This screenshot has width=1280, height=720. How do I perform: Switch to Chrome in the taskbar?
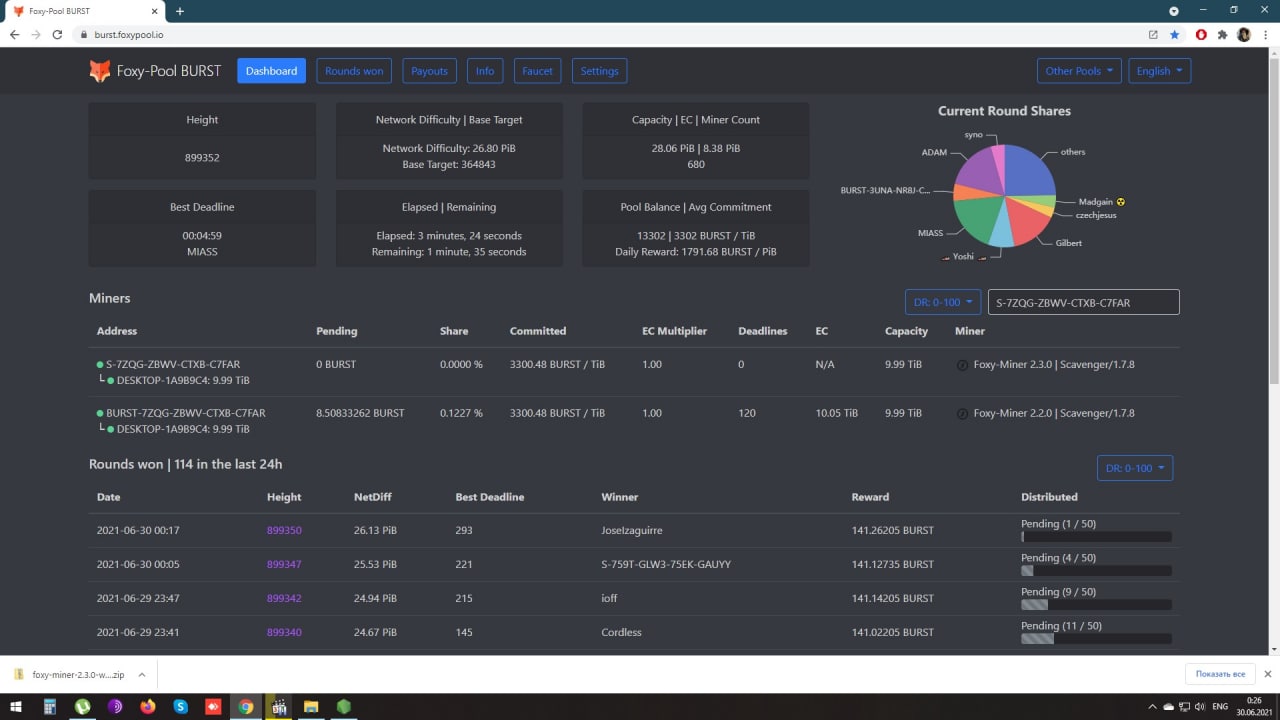point(246,706)
